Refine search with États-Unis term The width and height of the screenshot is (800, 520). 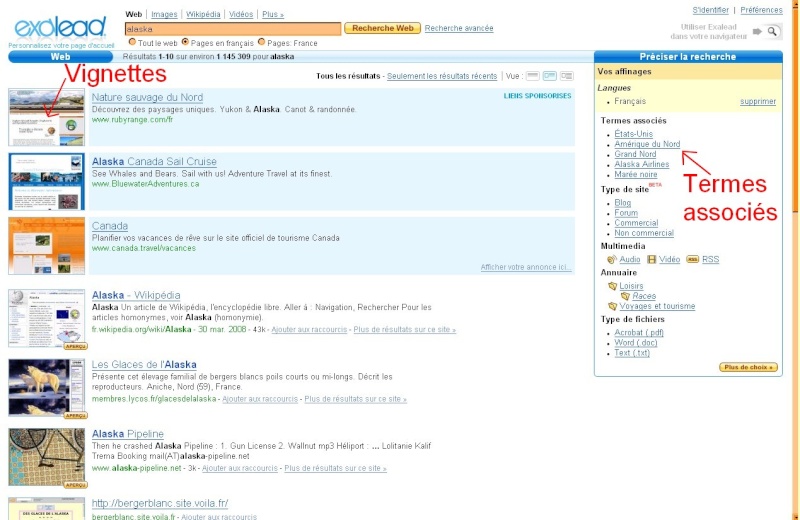[x=634, y=134]
